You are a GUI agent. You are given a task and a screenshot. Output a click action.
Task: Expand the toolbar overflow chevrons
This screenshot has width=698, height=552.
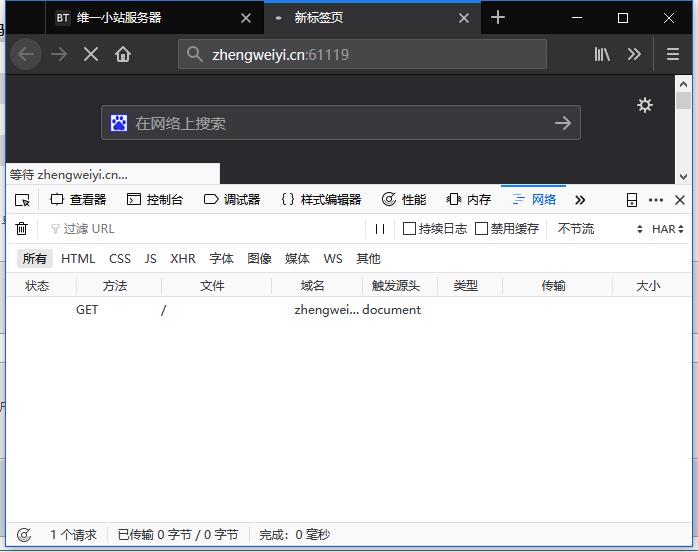634,54
